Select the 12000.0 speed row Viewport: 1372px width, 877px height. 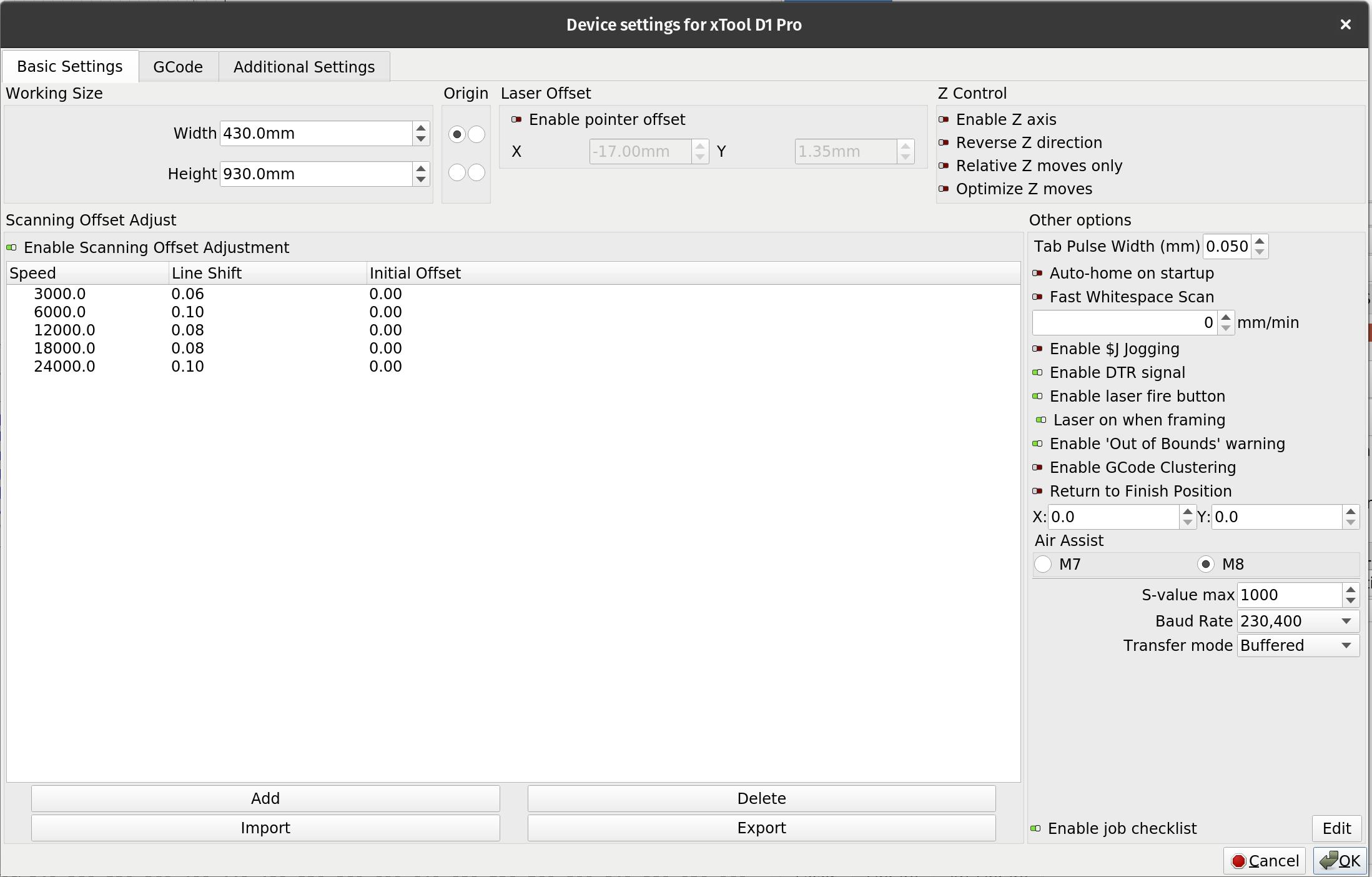513,330
